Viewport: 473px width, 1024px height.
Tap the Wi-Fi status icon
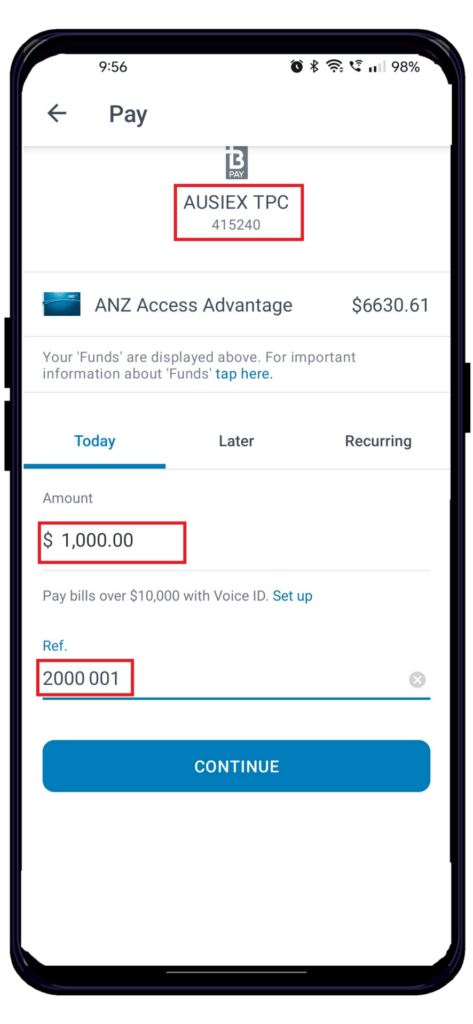pyautogui.click(x=335, y=67)
